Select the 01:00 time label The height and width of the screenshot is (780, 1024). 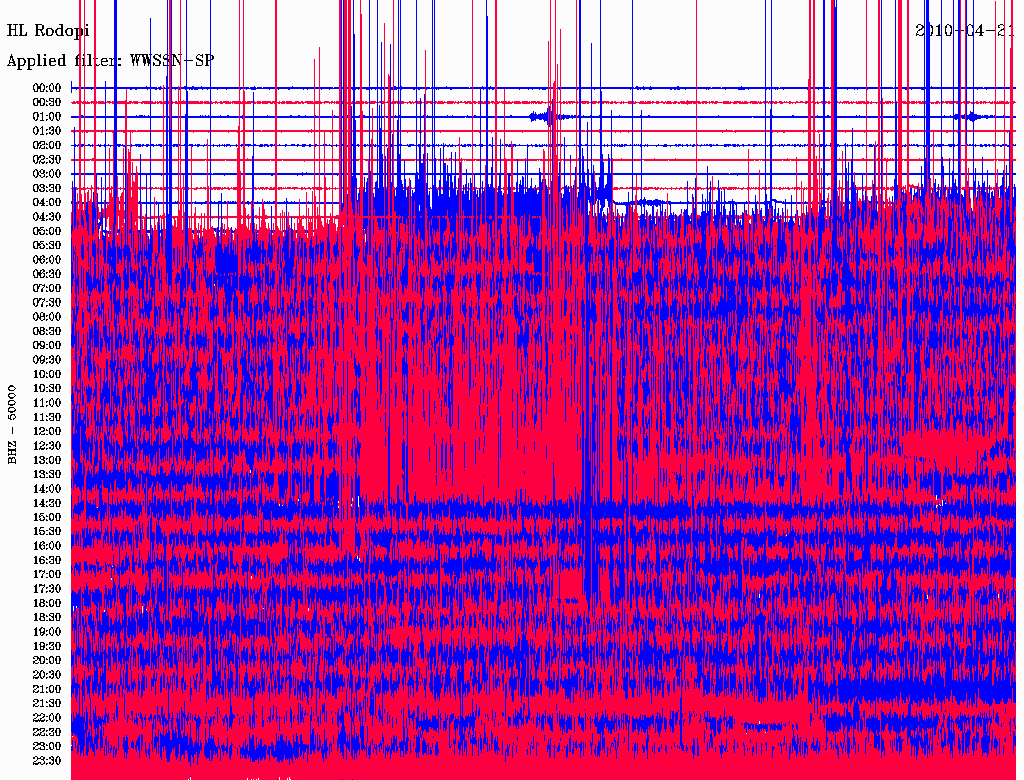(47, 116)
